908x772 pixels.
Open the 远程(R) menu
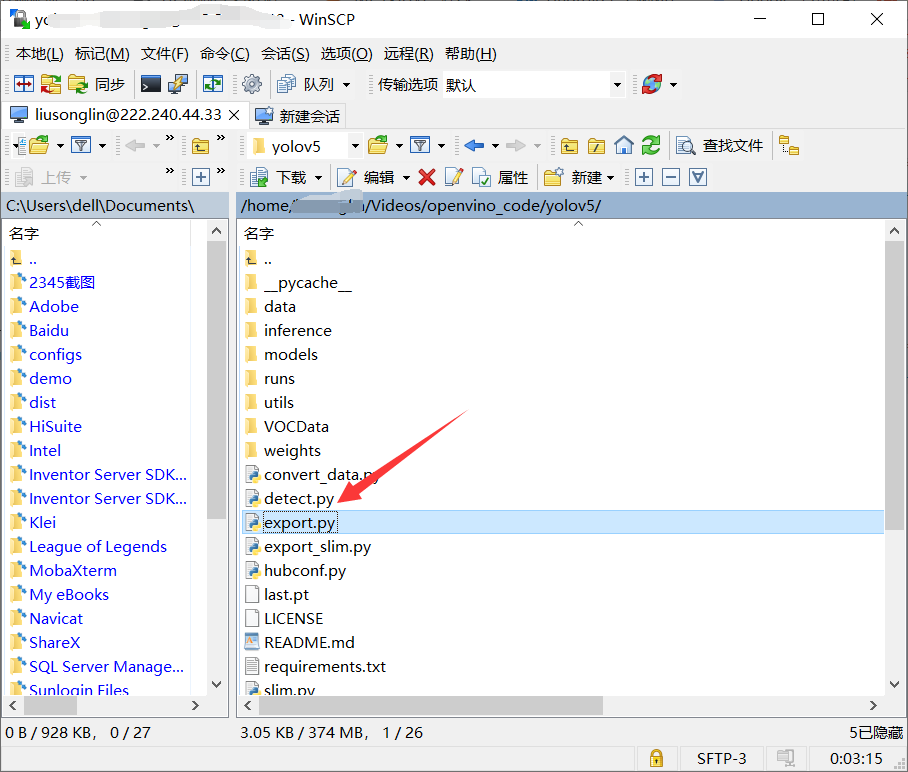click(x=408, y=54)
